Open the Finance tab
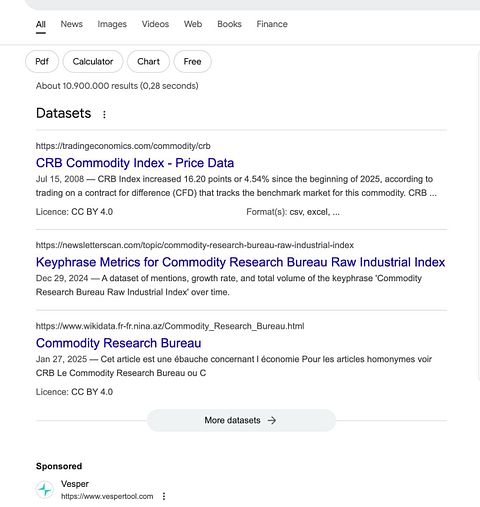This screenshot has height=507, width=480. (x=272, y=24)
